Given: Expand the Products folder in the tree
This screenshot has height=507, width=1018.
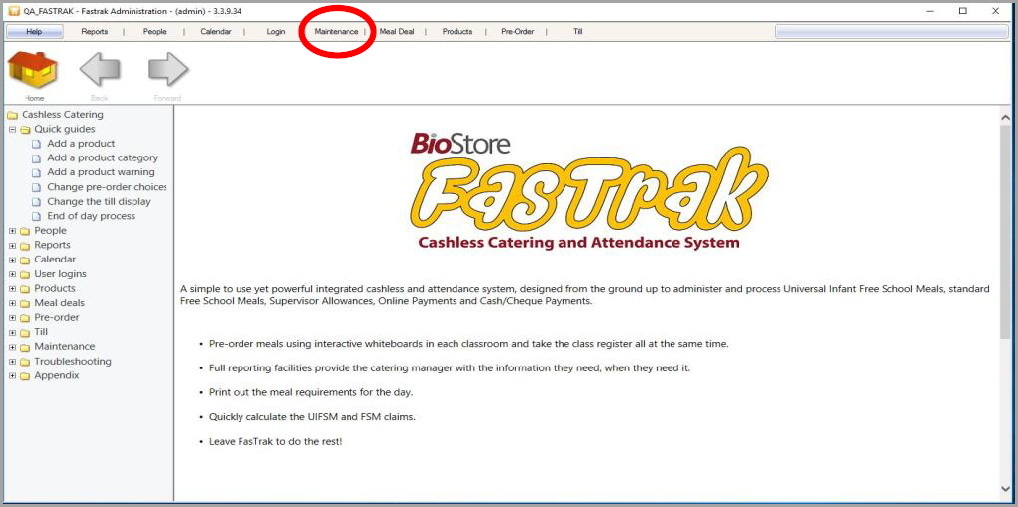Looking at the screenshot, I should pos(12,289).
